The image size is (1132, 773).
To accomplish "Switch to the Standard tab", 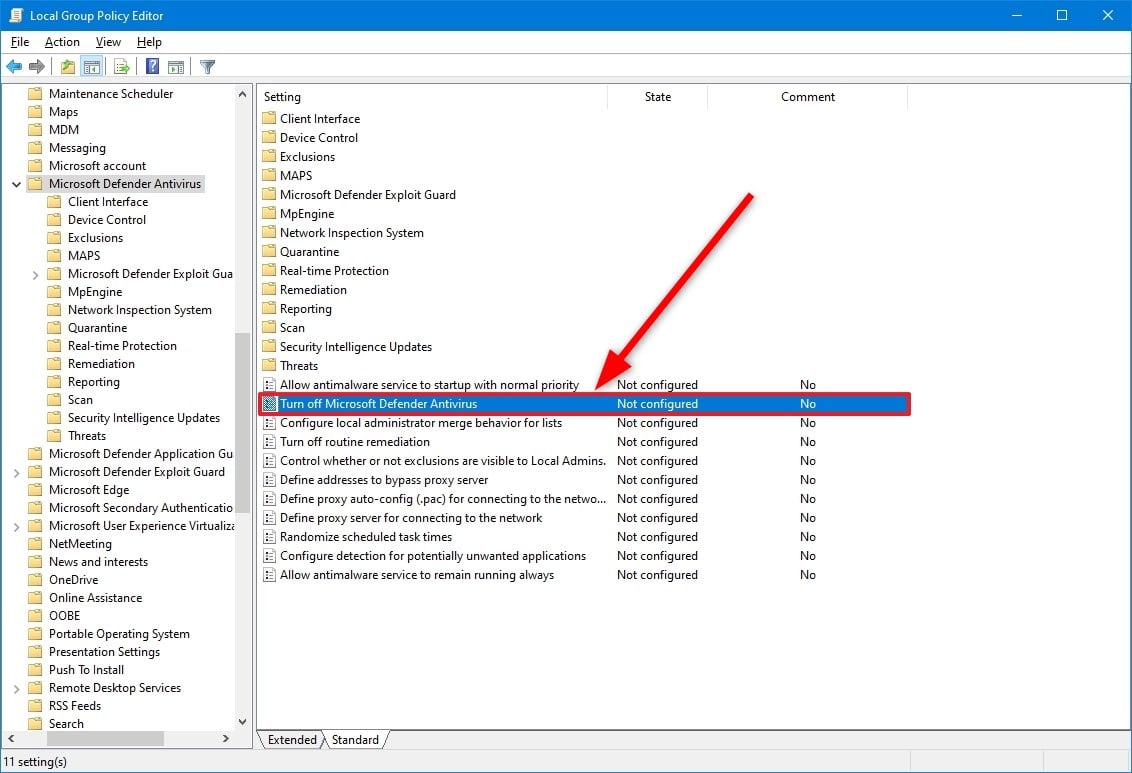I will 355,740.
